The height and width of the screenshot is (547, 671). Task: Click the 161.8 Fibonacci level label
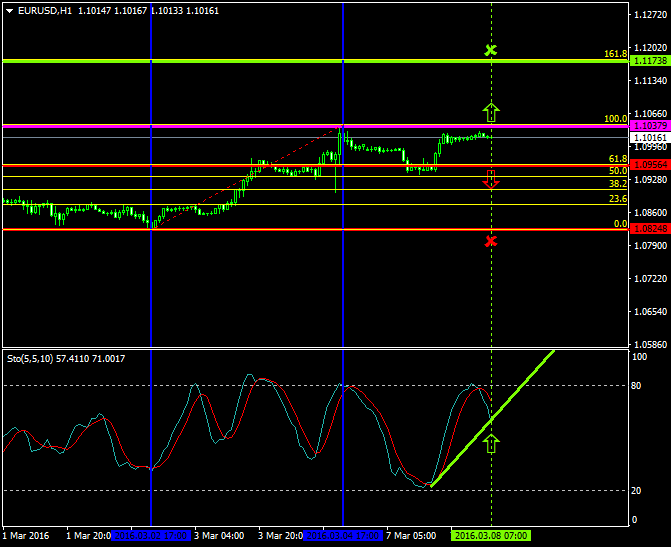click(x=616, y=54)
